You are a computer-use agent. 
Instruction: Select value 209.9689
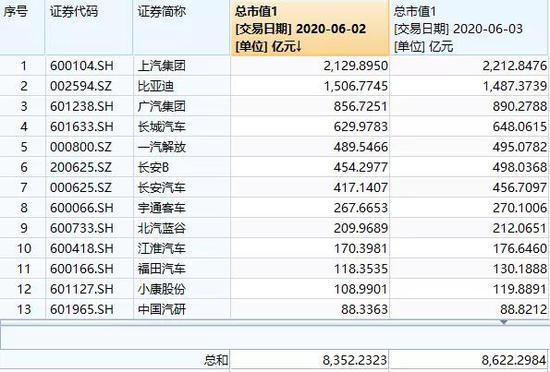click(361, 228)
